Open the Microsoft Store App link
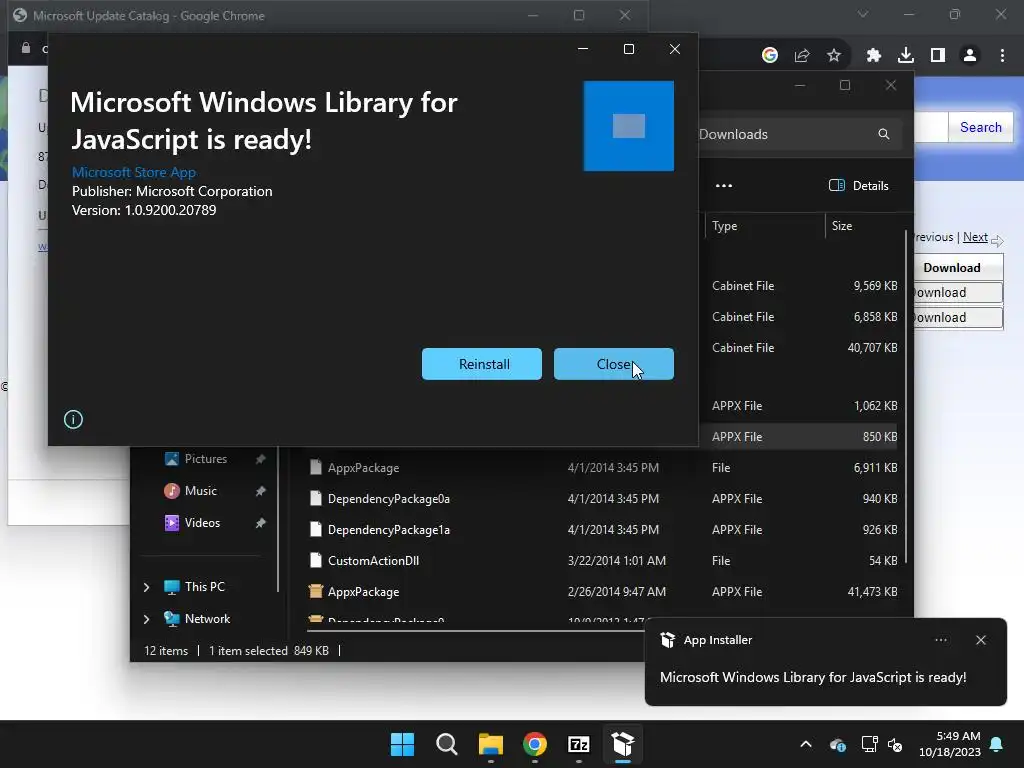The height and width of the screenshot is (768, 1024). (x=134, y=172)
